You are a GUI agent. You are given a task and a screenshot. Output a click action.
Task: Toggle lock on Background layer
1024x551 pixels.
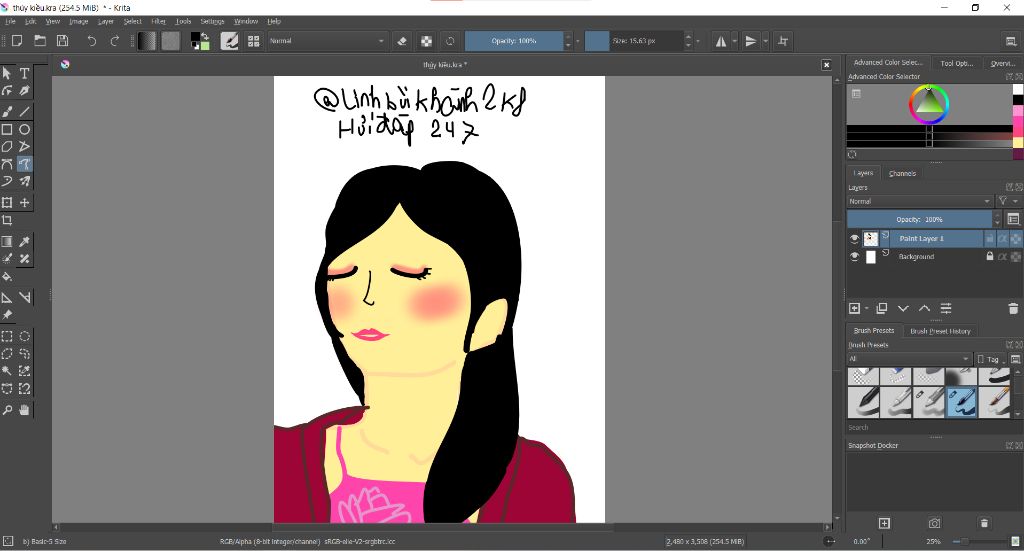989,257
